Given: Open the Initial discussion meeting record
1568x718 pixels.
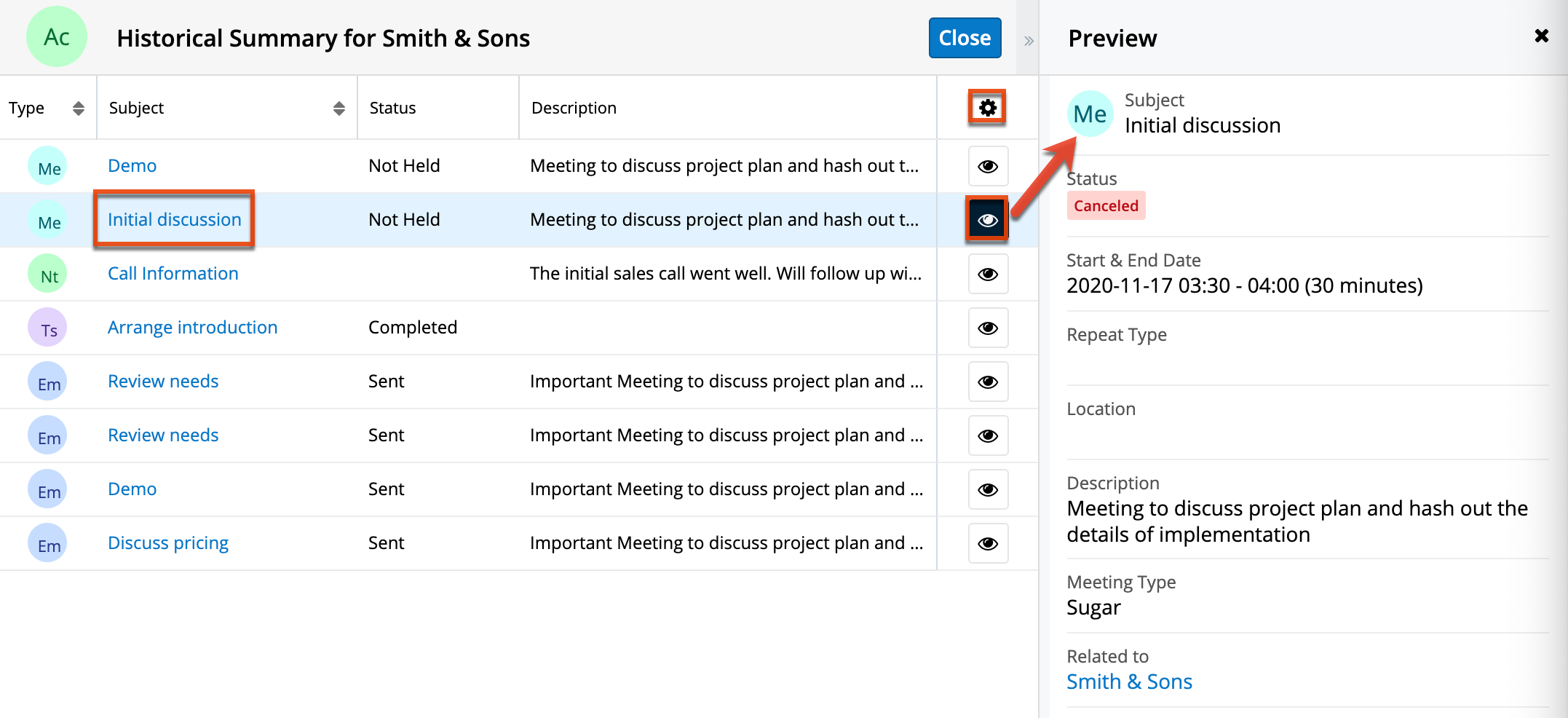Looking at the screenshot, I should point(174,219).
